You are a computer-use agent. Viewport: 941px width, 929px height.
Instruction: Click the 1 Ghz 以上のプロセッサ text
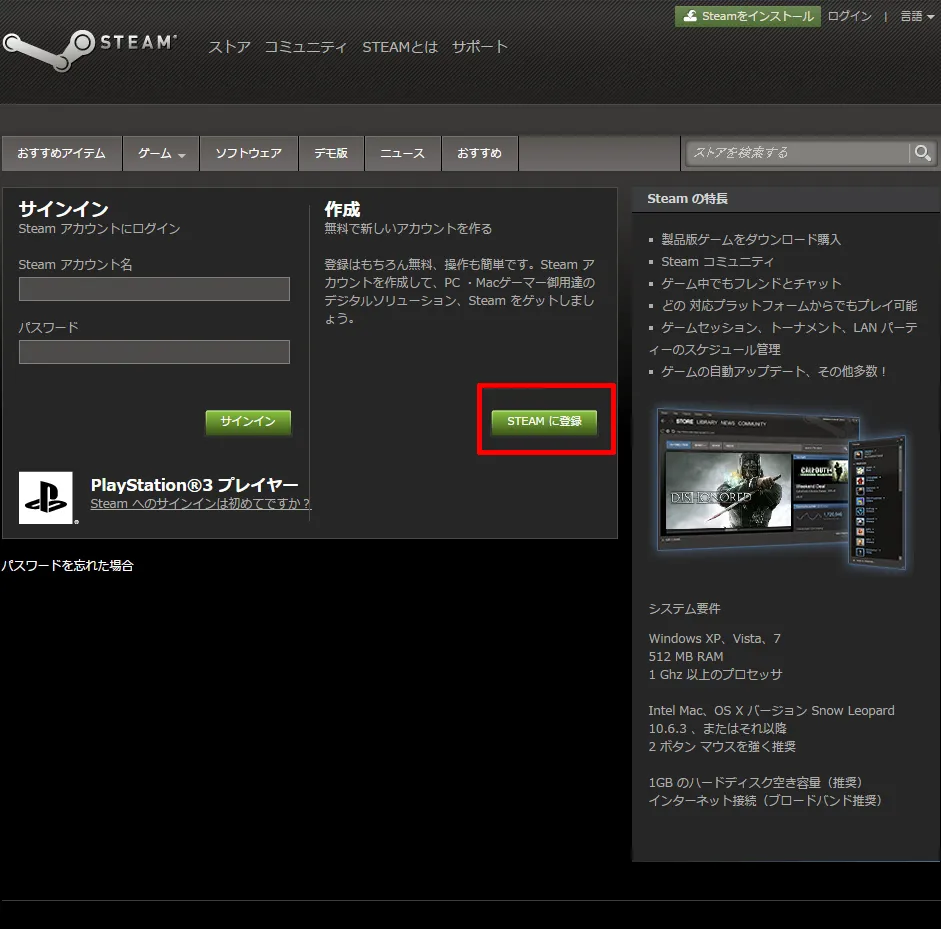(x=715, y=675)
